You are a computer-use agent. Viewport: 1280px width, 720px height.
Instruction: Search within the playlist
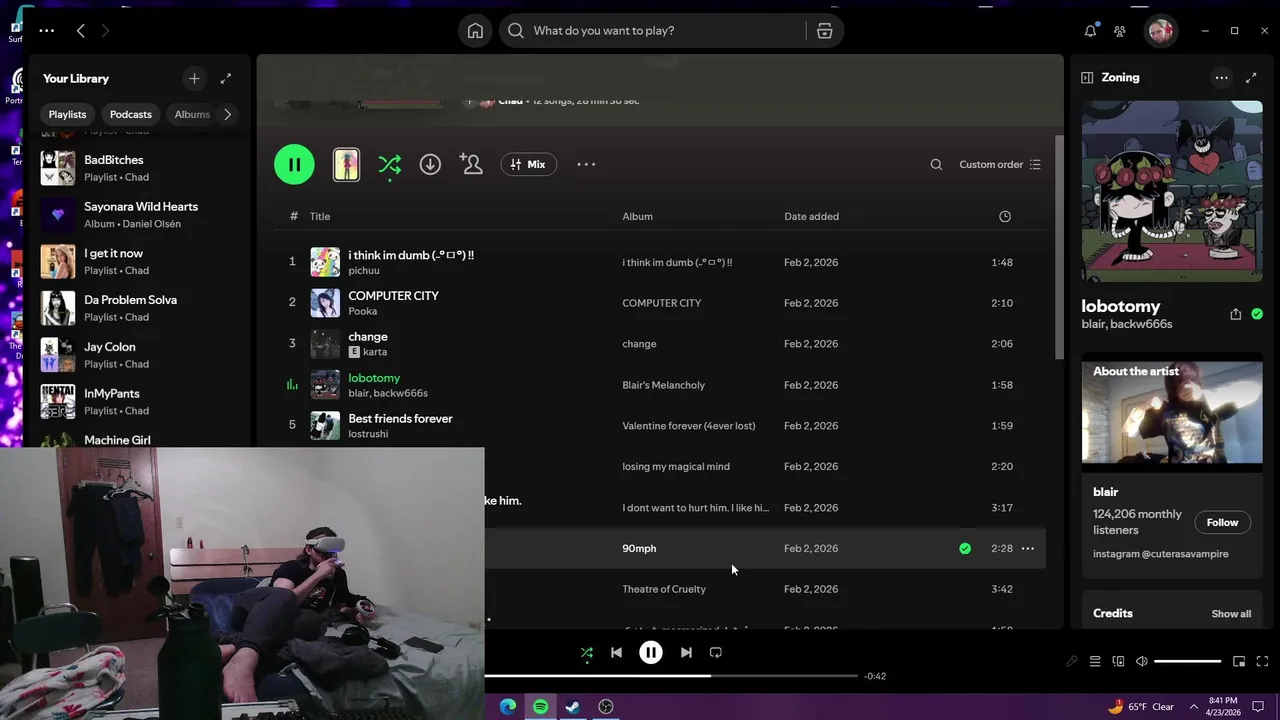pyautogui.click(x=936, y=165)
